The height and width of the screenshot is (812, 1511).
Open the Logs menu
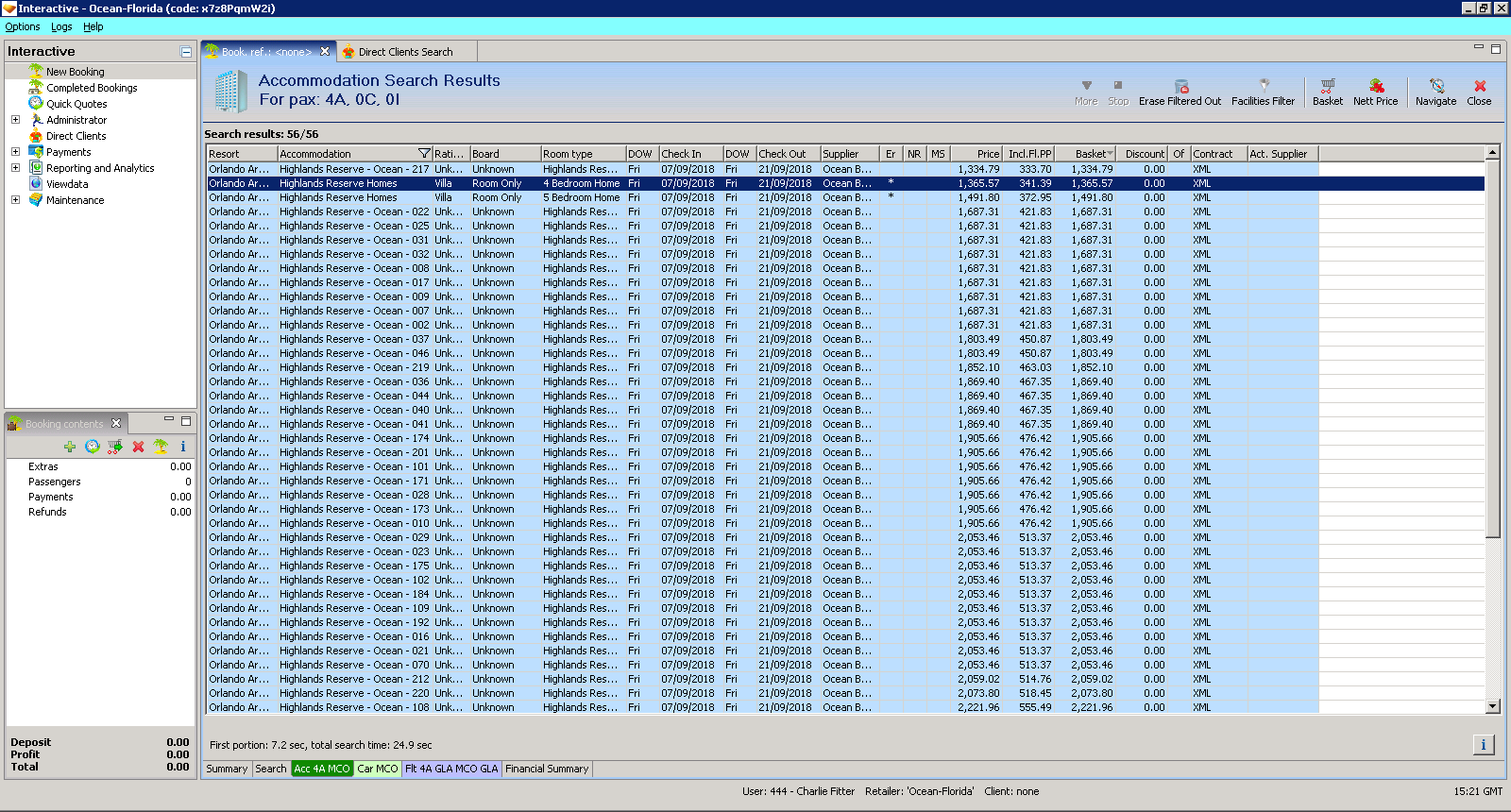[x=61, y=27]
